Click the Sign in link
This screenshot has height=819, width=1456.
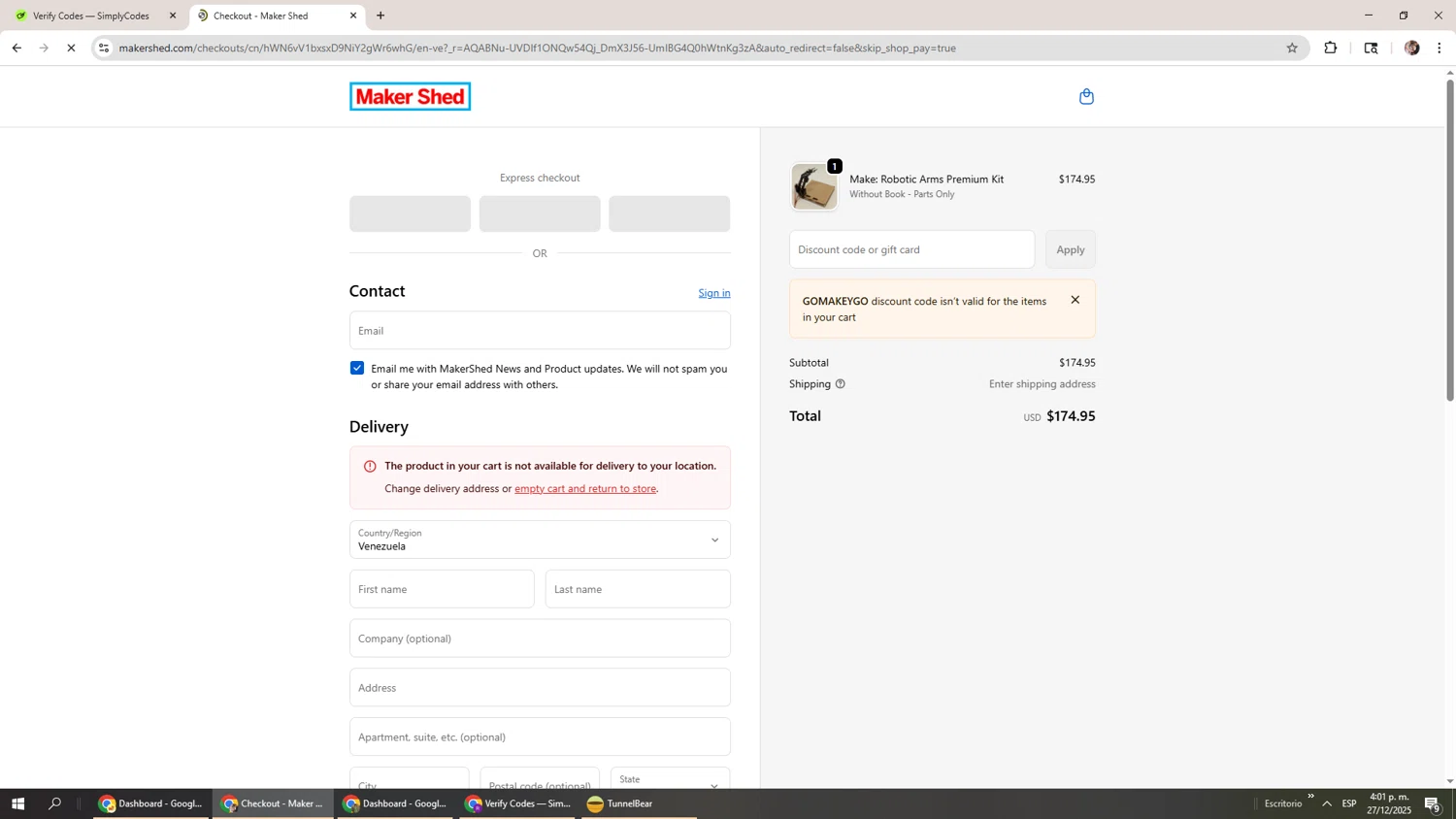[x=714, y=293]
